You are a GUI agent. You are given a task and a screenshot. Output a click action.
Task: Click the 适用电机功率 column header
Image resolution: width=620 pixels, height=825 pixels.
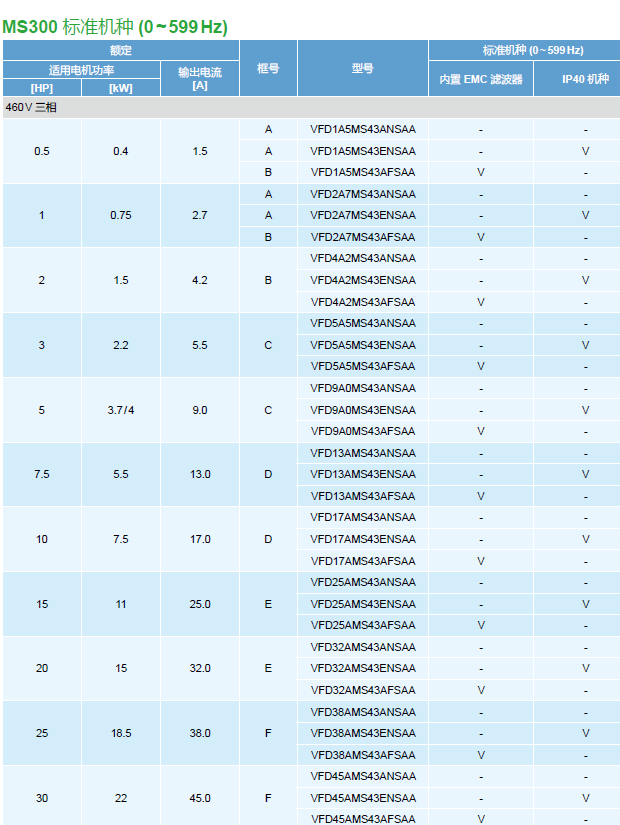81,70
